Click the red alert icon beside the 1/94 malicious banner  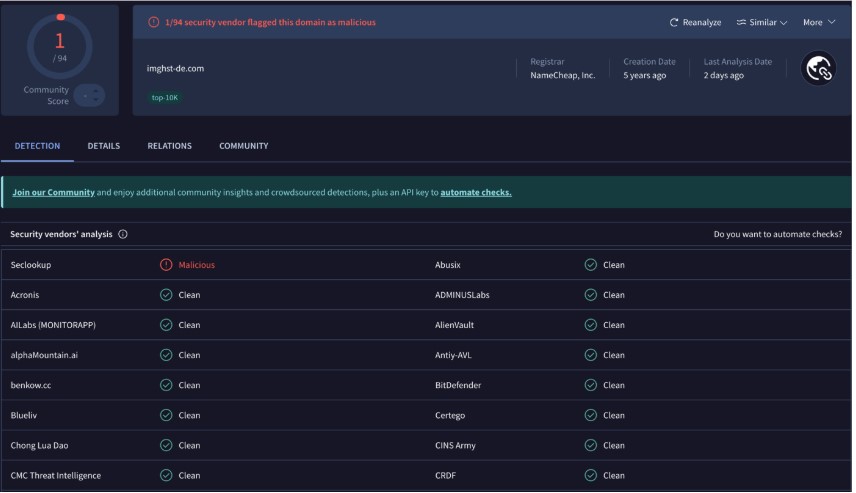point(154,22)
